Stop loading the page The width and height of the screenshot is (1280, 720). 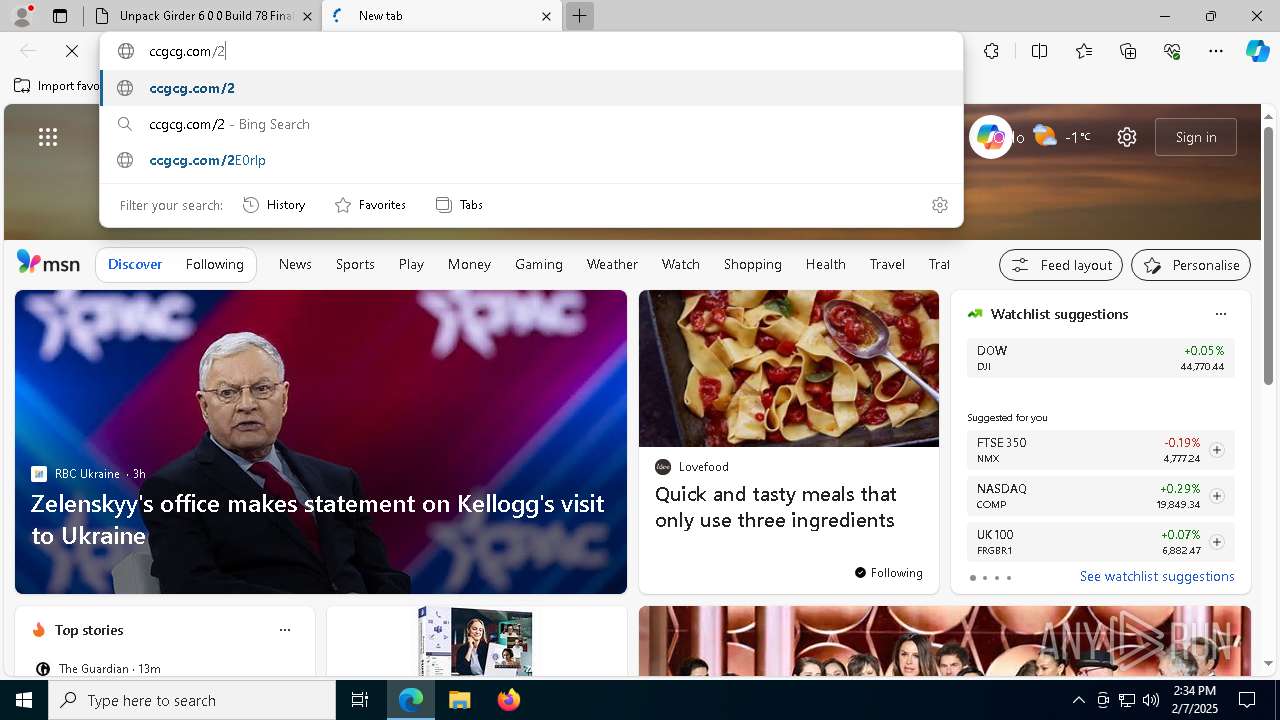[x=72, y=51]
